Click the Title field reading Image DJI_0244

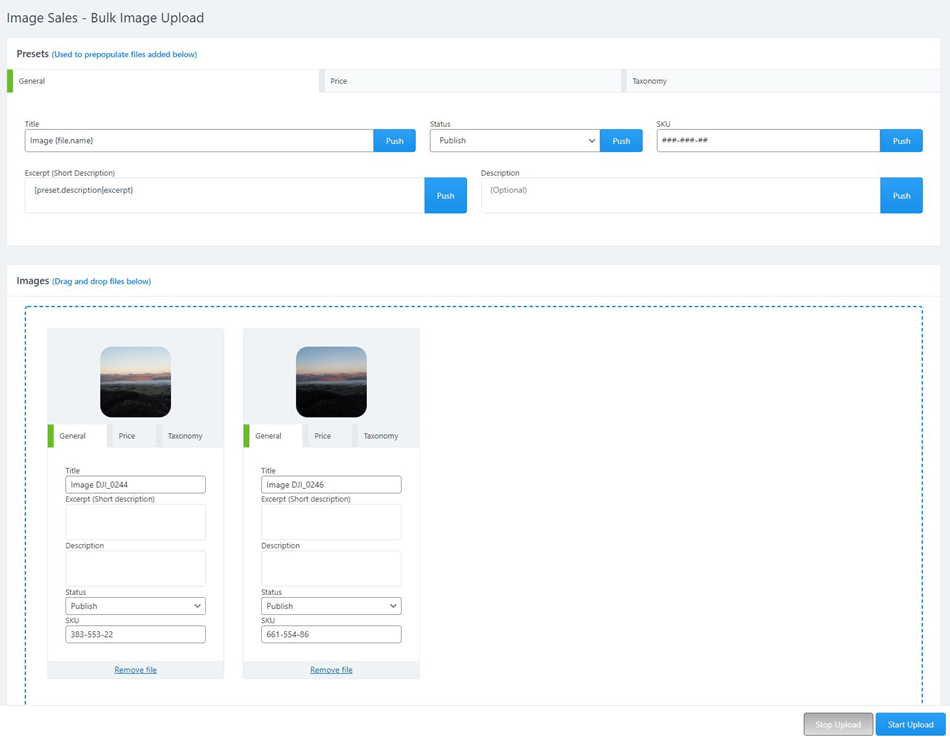click(135, 485)
